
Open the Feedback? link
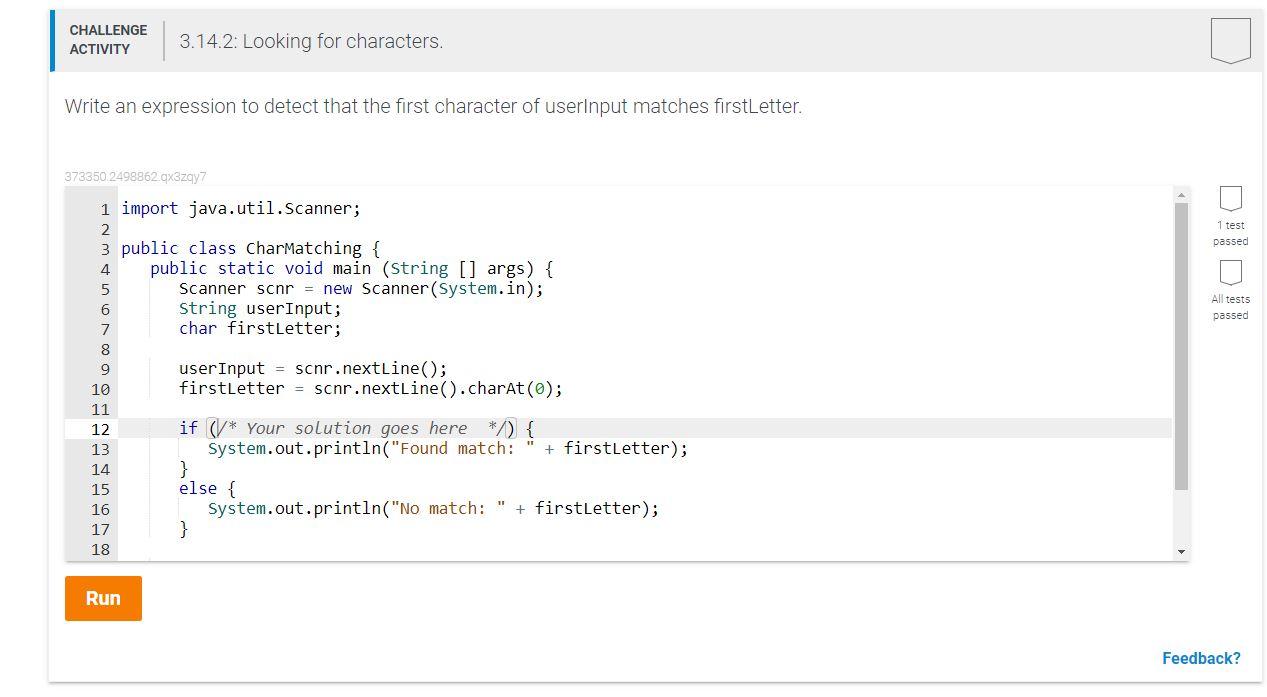[x=1200, y=658]
